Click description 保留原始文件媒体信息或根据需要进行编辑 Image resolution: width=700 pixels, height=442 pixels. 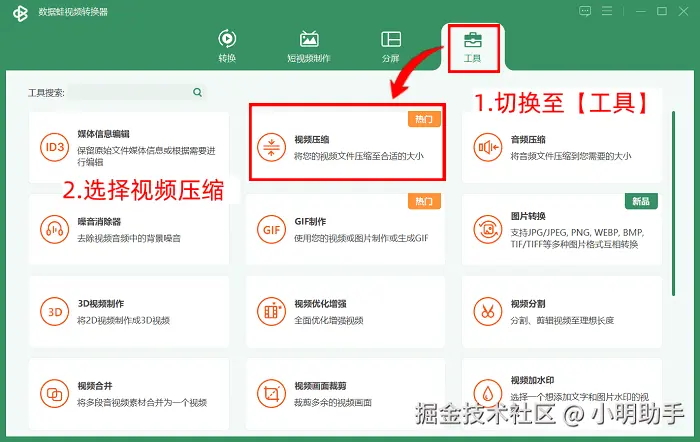point(146,156)
